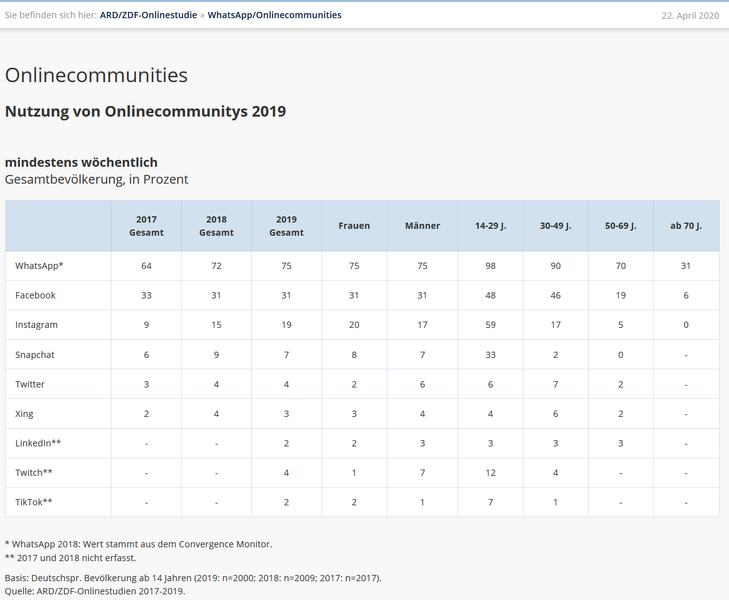Click the 2018 Gesamt column header
Image resolution: width=729 pixels, height=600 pixels.
tap(216, 226)
